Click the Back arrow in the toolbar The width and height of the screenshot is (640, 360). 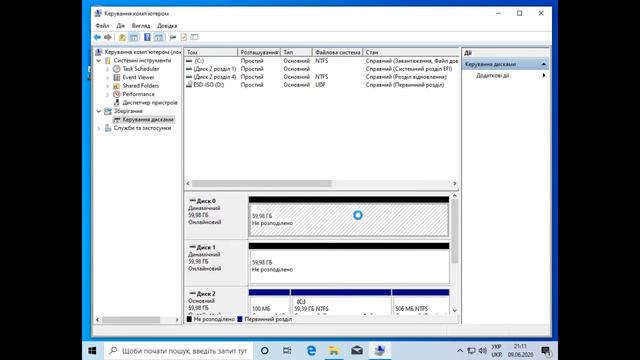tap(97, 37)
